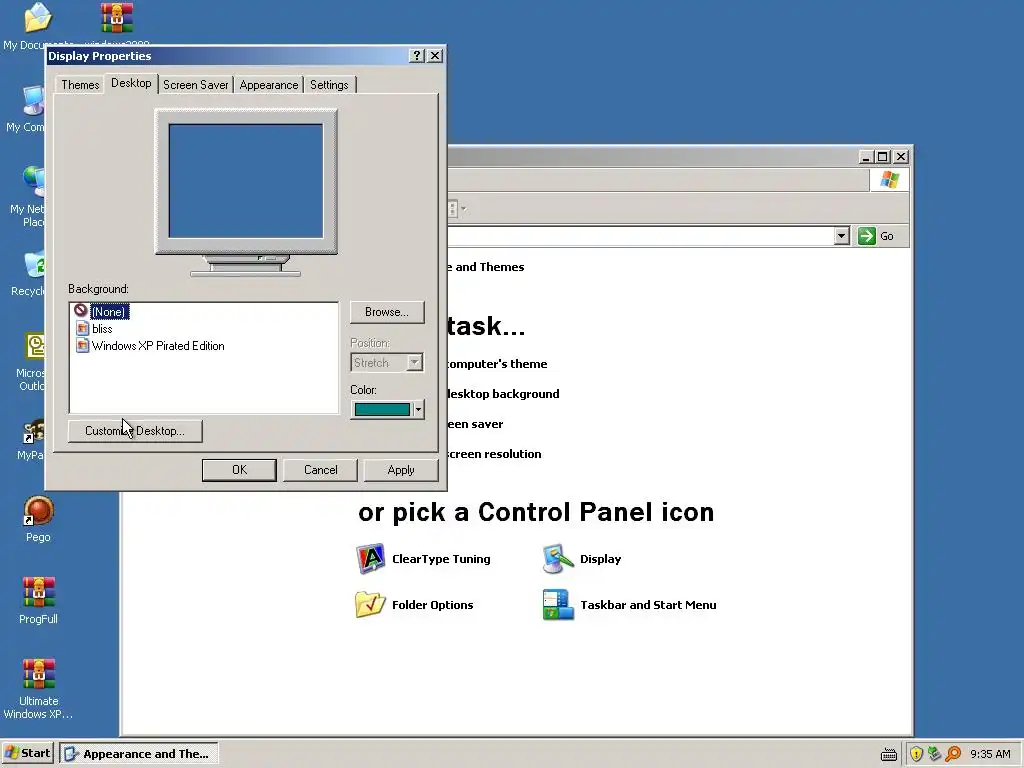Click the Folder Options text link
The height and width of the screenshot is (768, 1024).
[x=432, y=605]
